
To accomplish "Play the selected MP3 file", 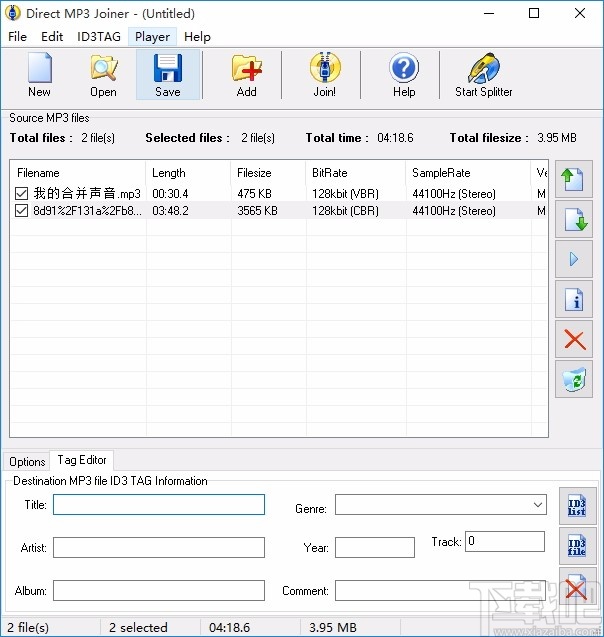I will tap(574, 259).
